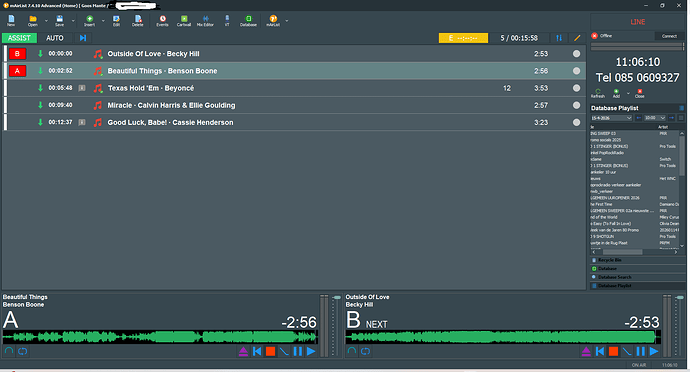Click the yellow E time button
Image resolution: width=690 pixels, height=372 pixels.
tap(463, 38)
